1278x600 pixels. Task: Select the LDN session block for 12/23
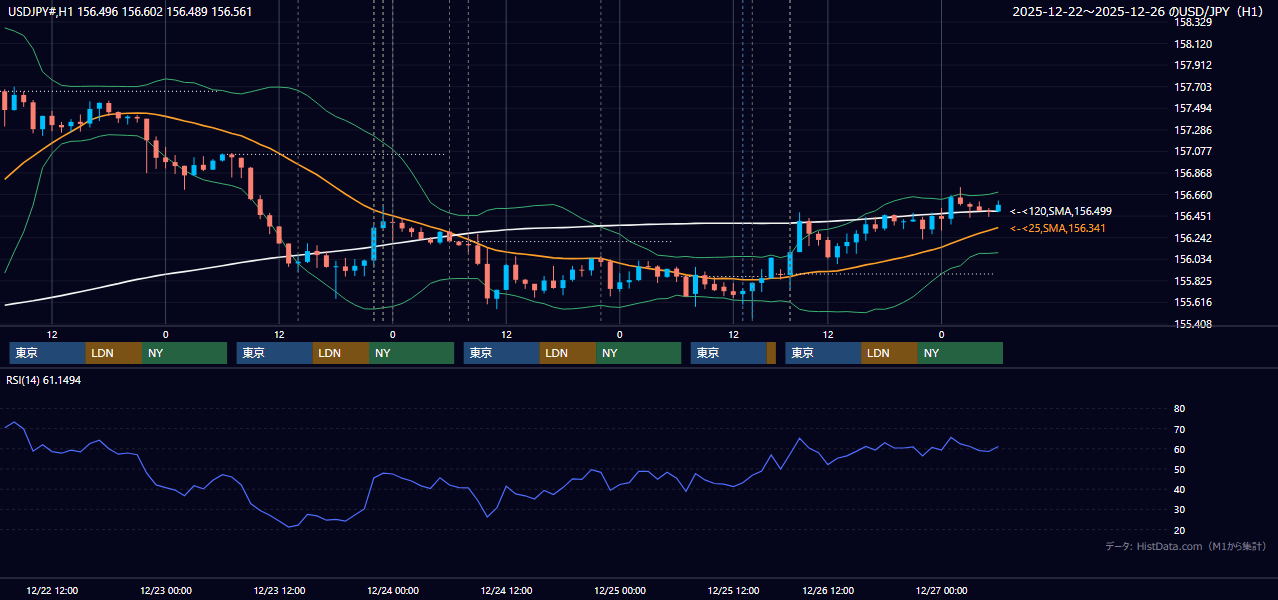click(x=340, y=353)
